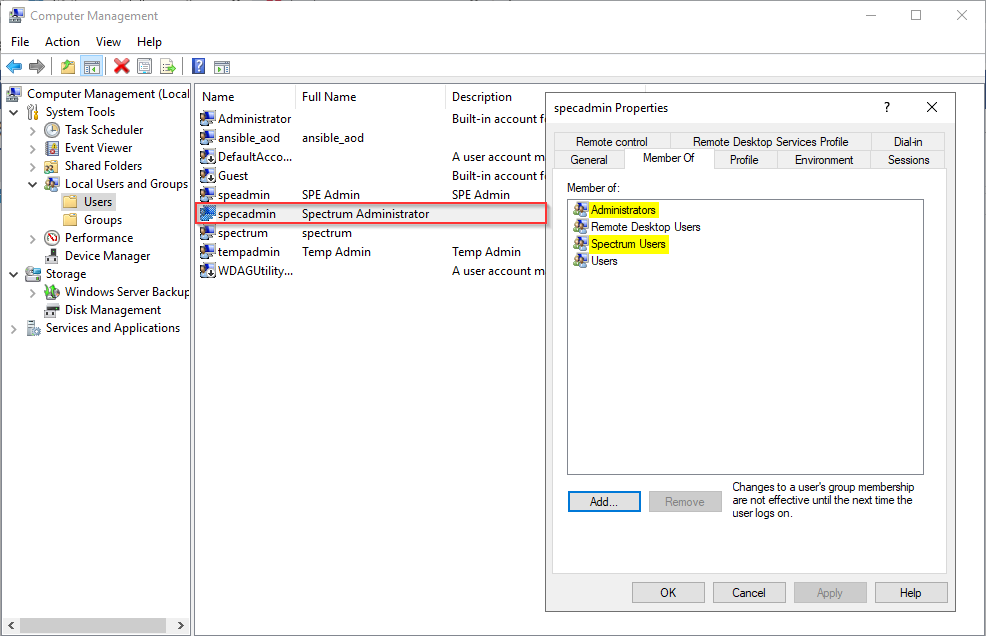Click the Up one level folder icon

pos(67,67)
